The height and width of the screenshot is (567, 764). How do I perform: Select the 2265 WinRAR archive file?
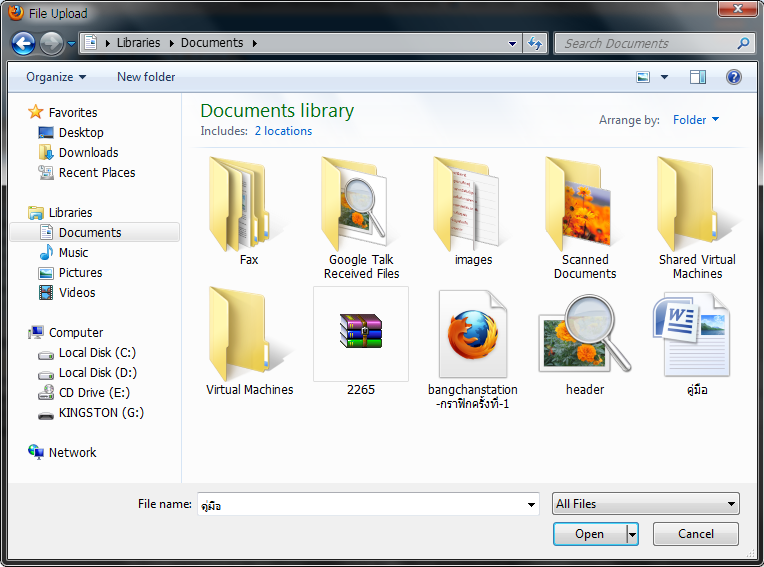click(x=361, y=334)
